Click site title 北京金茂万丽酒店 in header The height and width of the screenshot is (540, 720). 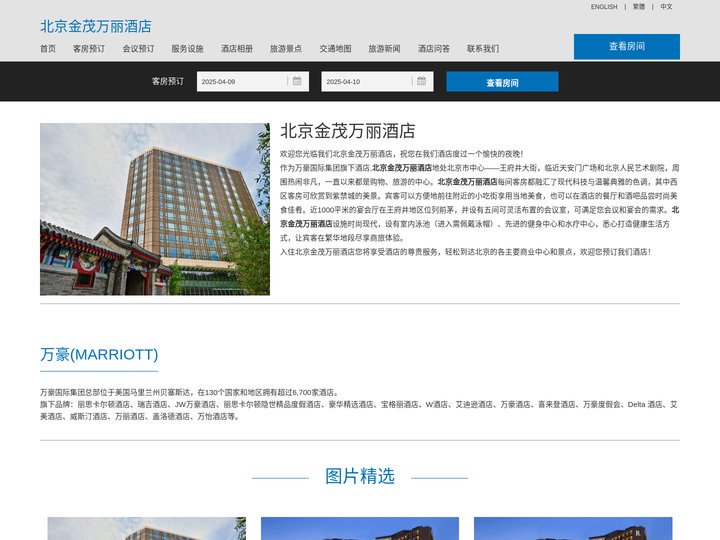point(96,26)
